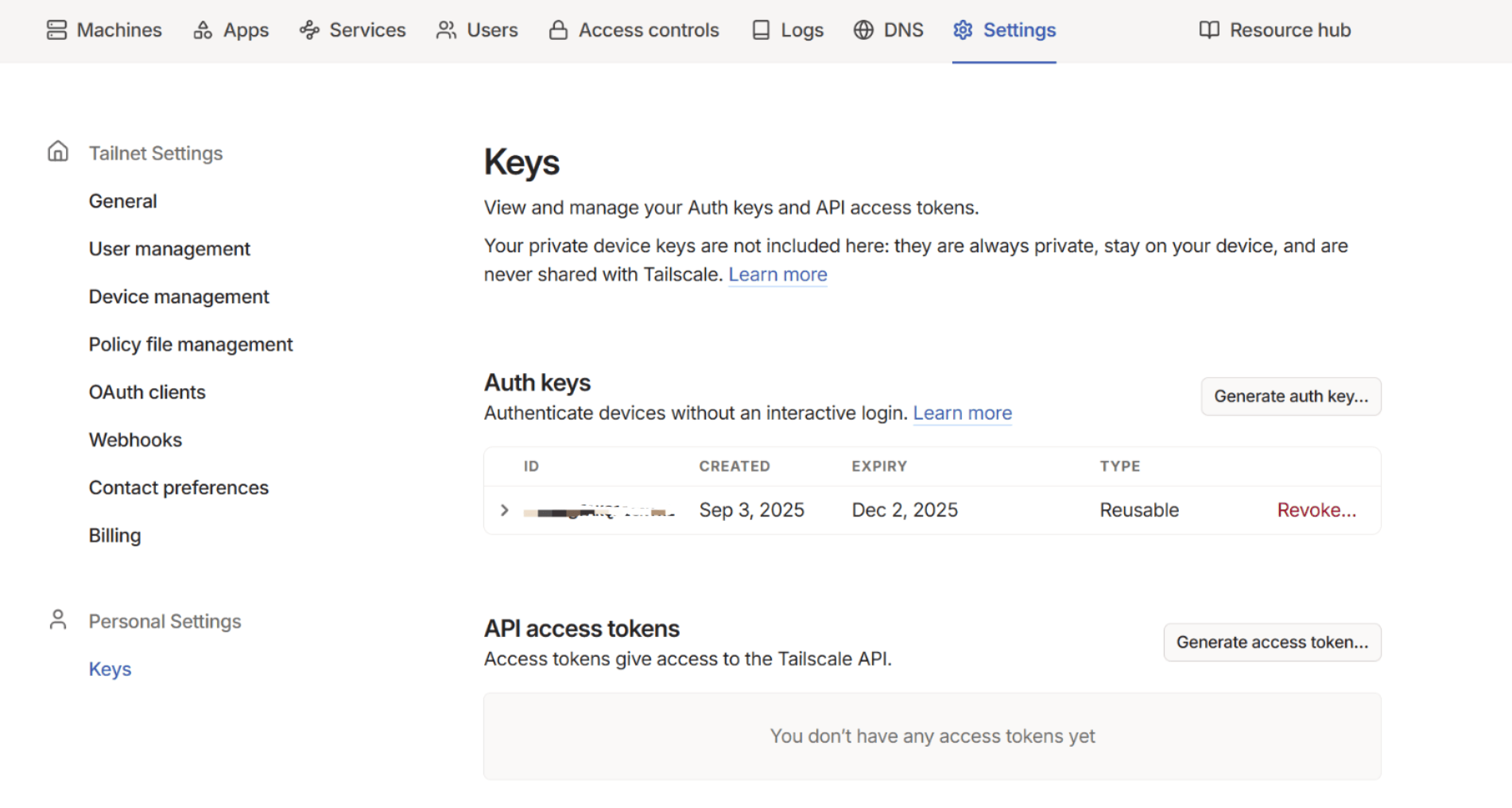Click Generate auth key button
The image size is (1512, 808).
point(1291,396)
